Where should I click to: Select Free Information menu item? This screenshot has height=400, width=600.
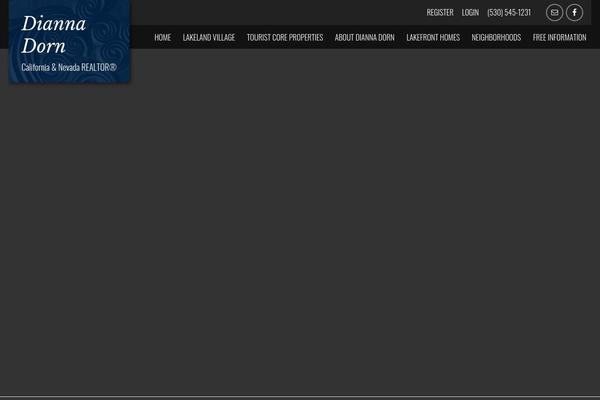559,38
